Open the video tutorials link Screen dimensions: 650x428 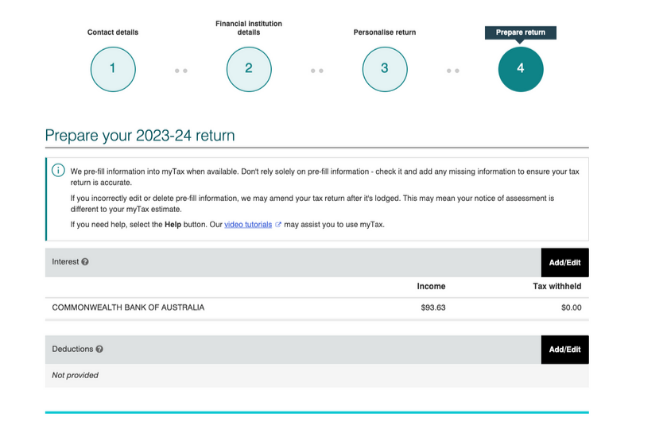(x=247, y=225)
